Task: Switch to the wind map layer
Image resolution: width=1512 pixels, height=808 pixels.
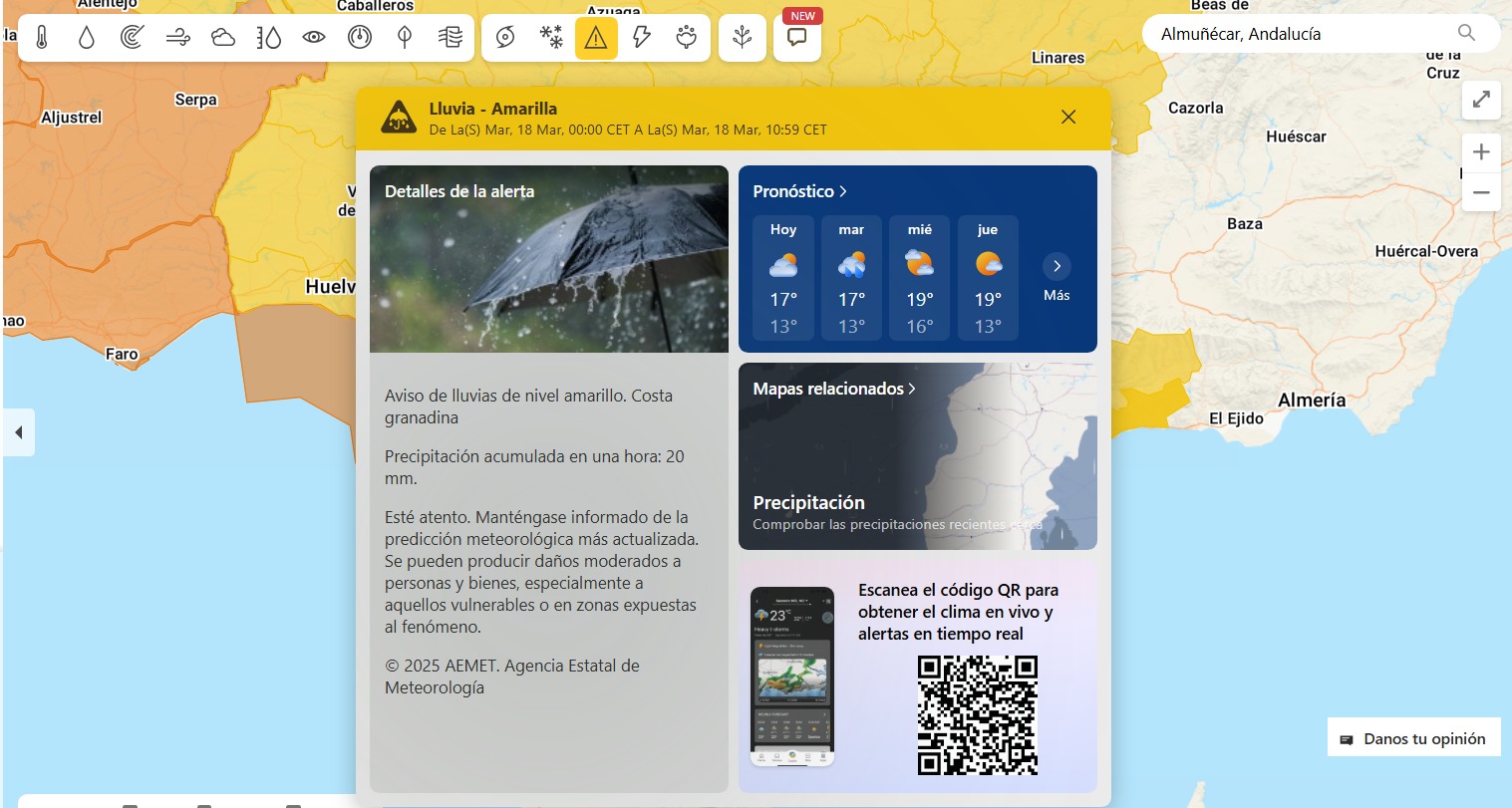Action: pos(177,38)
